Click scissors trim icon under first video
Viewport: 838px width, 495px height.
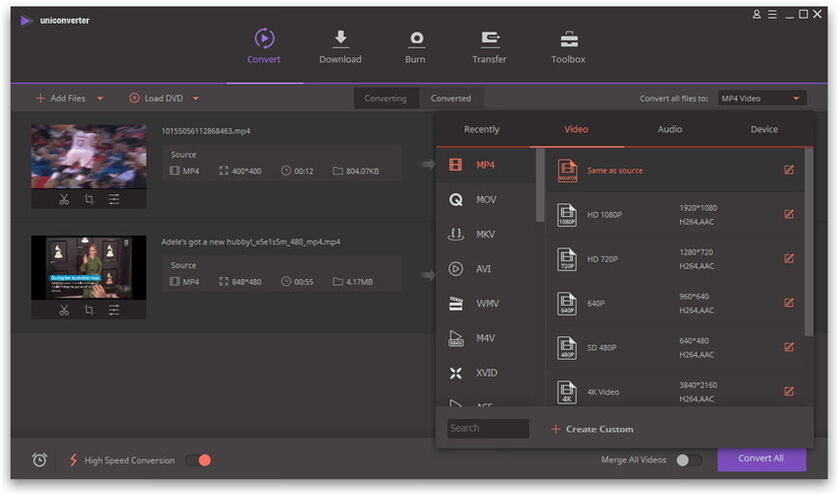[x=64, y=199]
